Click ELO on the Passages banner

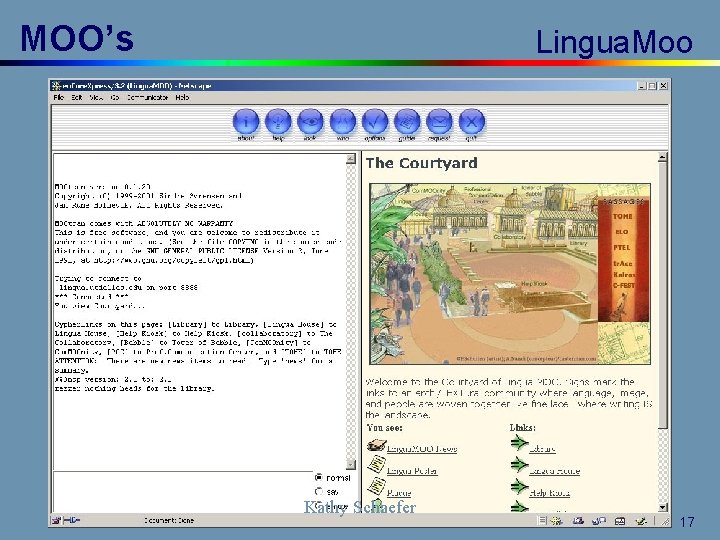click(x=622, y=232)
